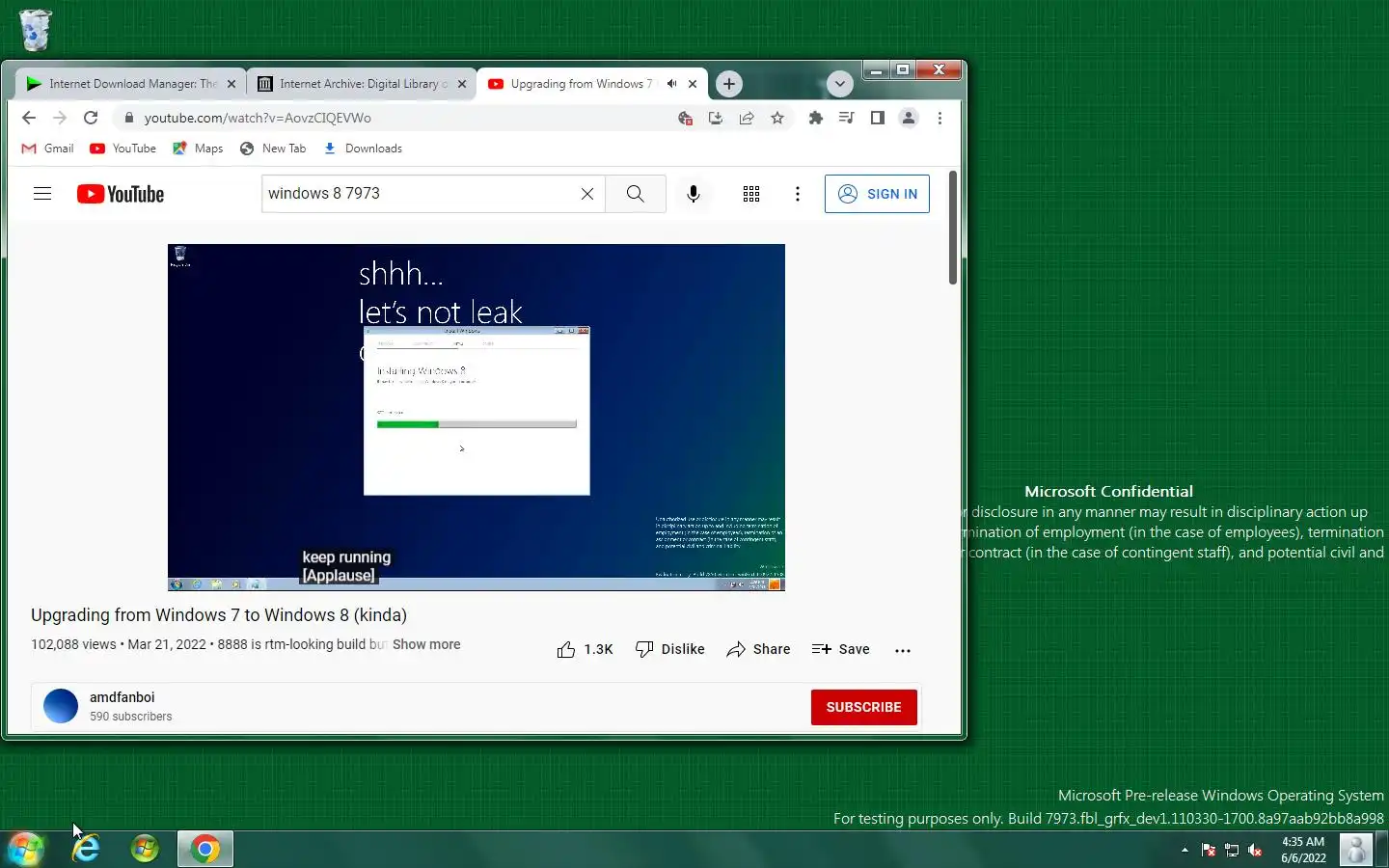Screen dimensions: 1389x868
Task: Go forward in Chrome
Action: (60, 118)
